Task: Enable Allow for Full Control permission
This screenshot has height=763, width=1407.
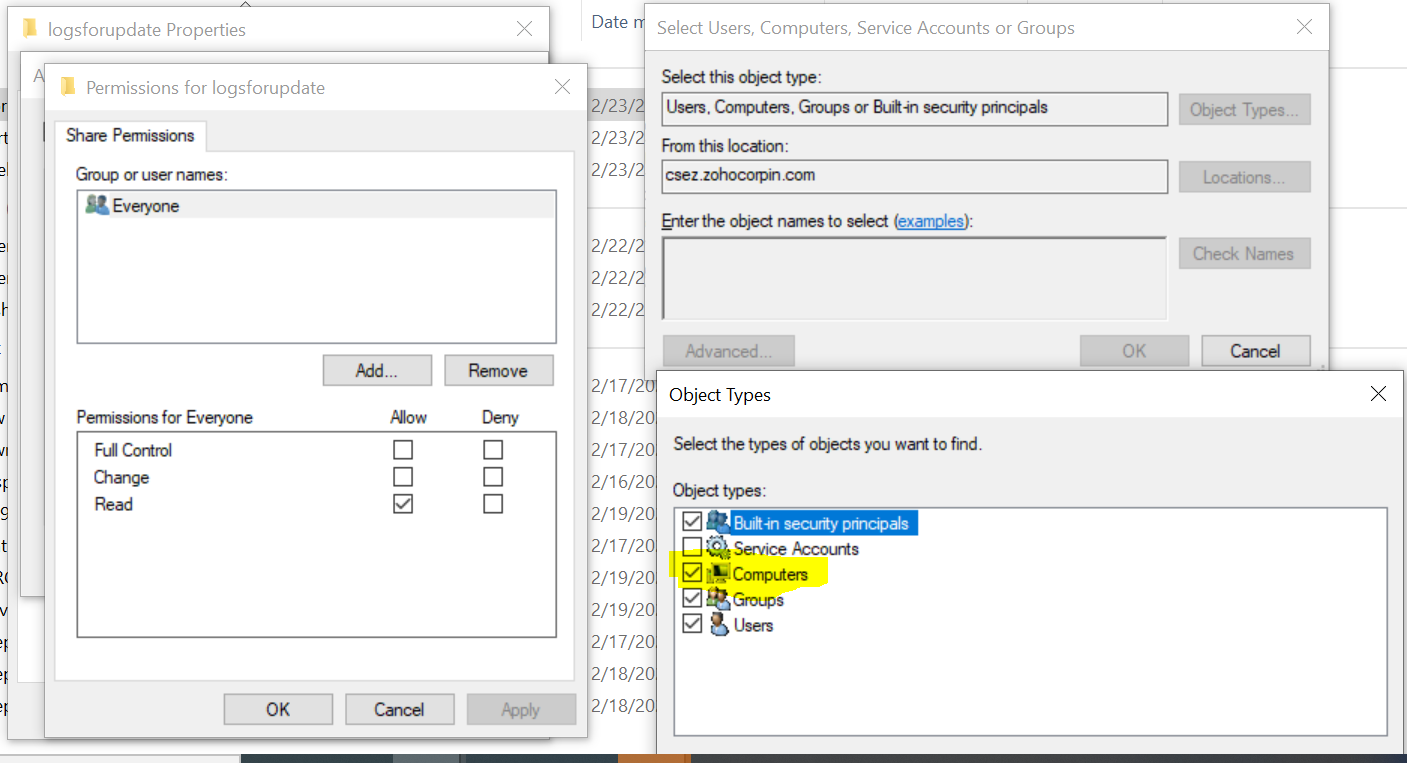Action: click(403, 450)
